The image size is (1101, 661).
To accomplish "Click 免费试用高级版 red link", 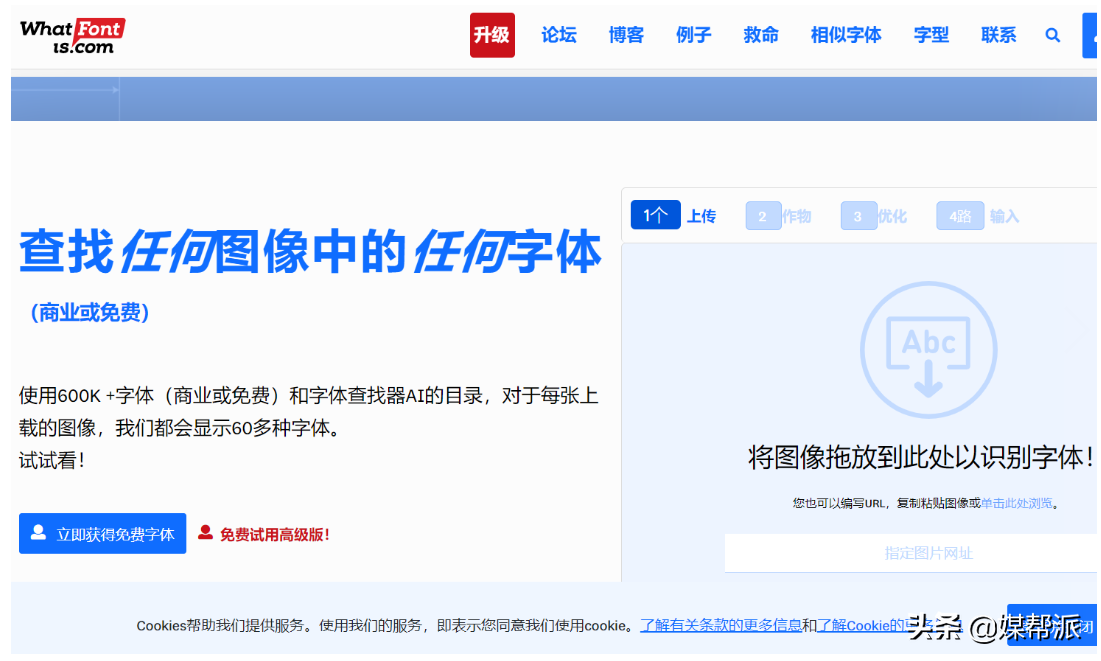I will (x=264, y=535).
